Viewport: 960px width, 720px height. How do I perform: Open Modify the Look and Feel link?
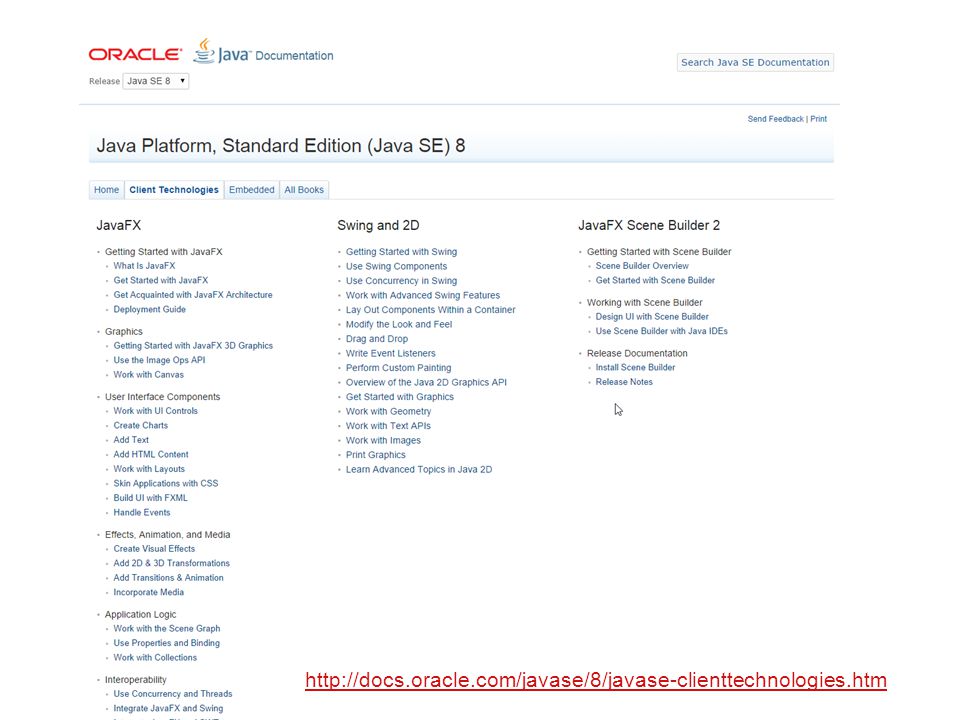[x=399, y=324]
